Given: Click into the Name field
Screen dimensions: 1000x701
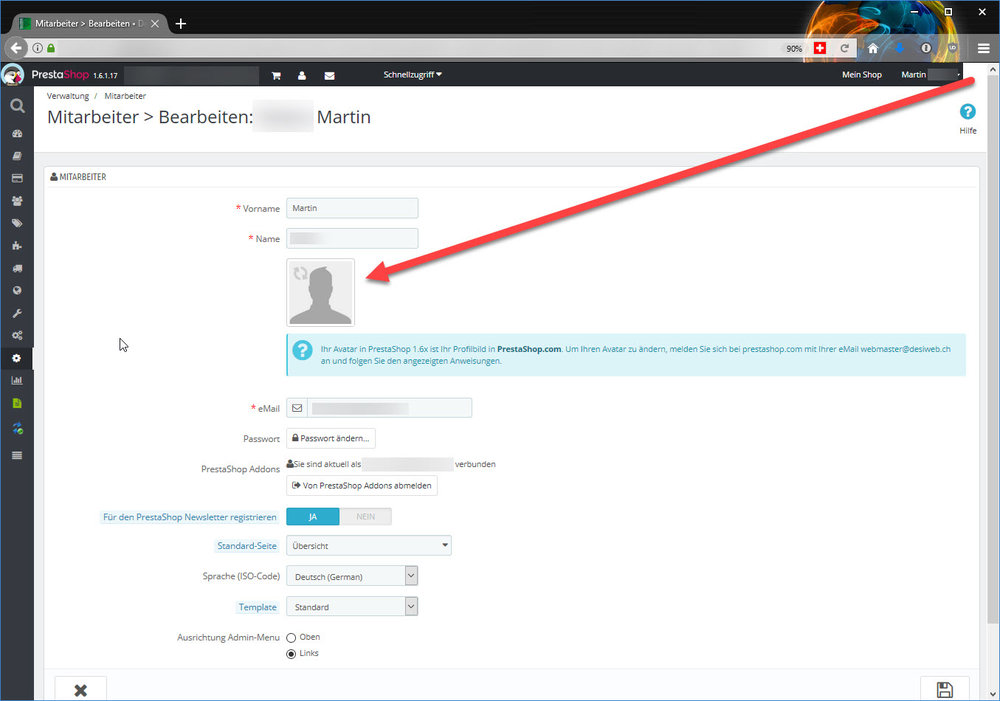Looking at the screenshot, I should coord(352,239).
